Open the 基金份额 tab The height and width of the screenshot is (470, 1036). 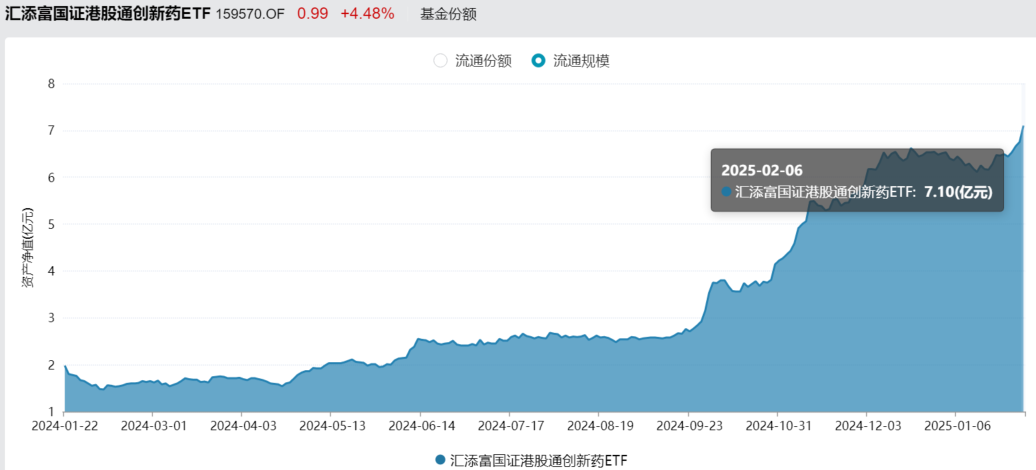tap(448, 14)
